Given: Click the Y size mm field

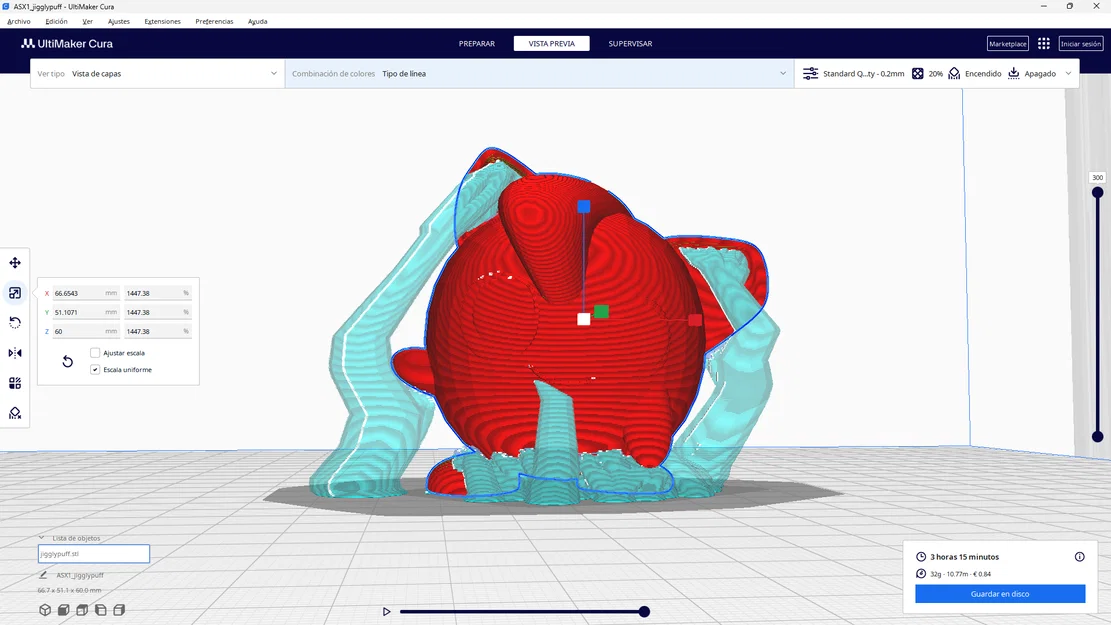Looking at the screenshot, I should [x=86, y=312].
